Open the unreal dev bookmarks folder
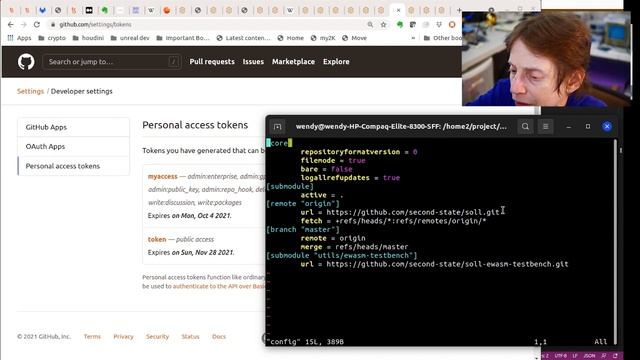Image resolution: width=640 pixels, height=360 pixels. click(x=130, y=38)
